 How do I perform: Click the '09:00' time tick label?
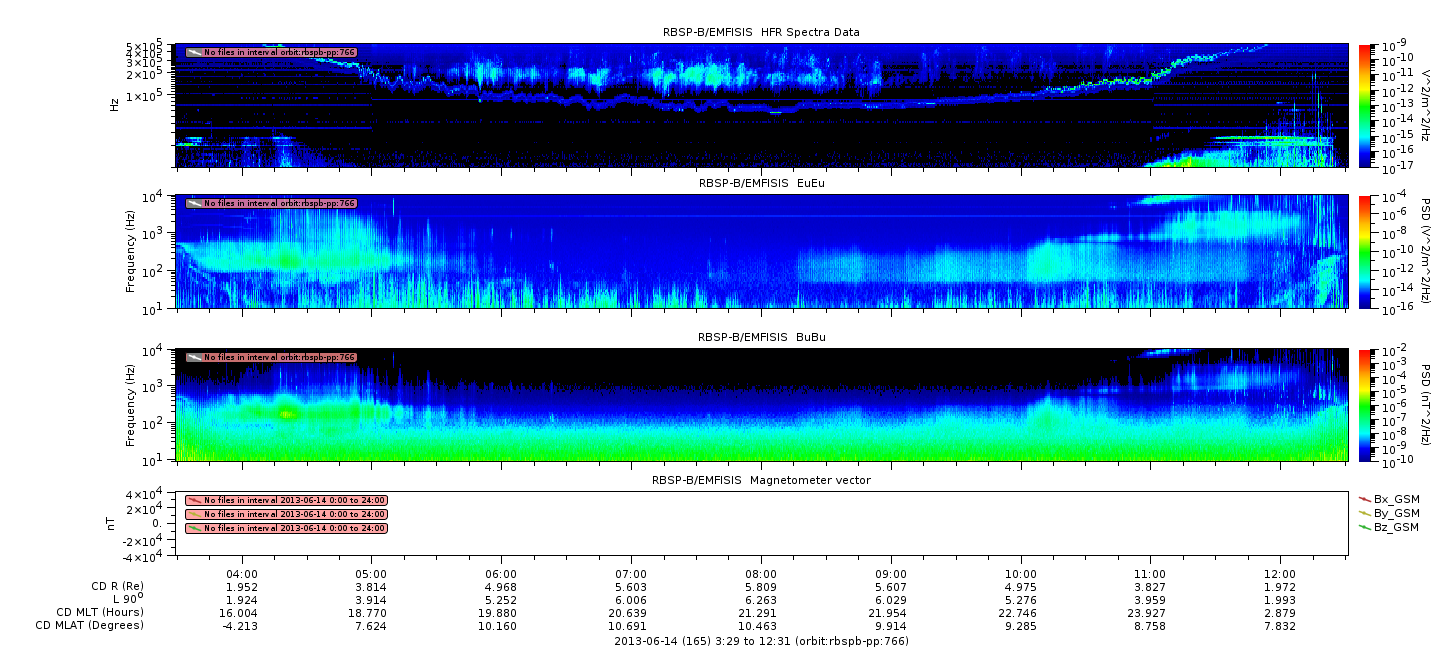pyautogui.click(x=891, y=574)
